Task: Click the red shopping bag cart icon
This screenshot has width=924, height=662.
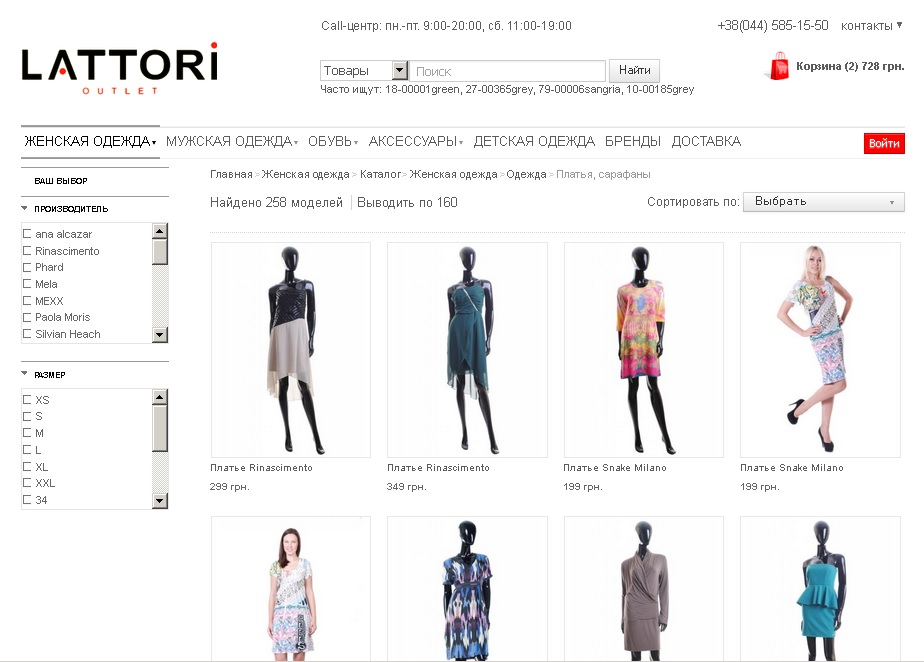Action: 777,66
